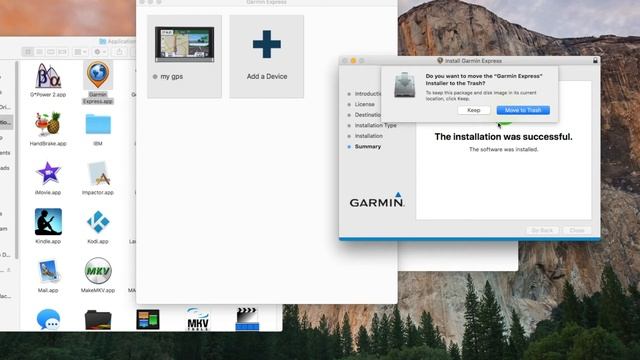This screenshot has height=360, width=640.
Task: Click the Add a Device plus tile
Action: pyautogui.click(x=267, y=56)
